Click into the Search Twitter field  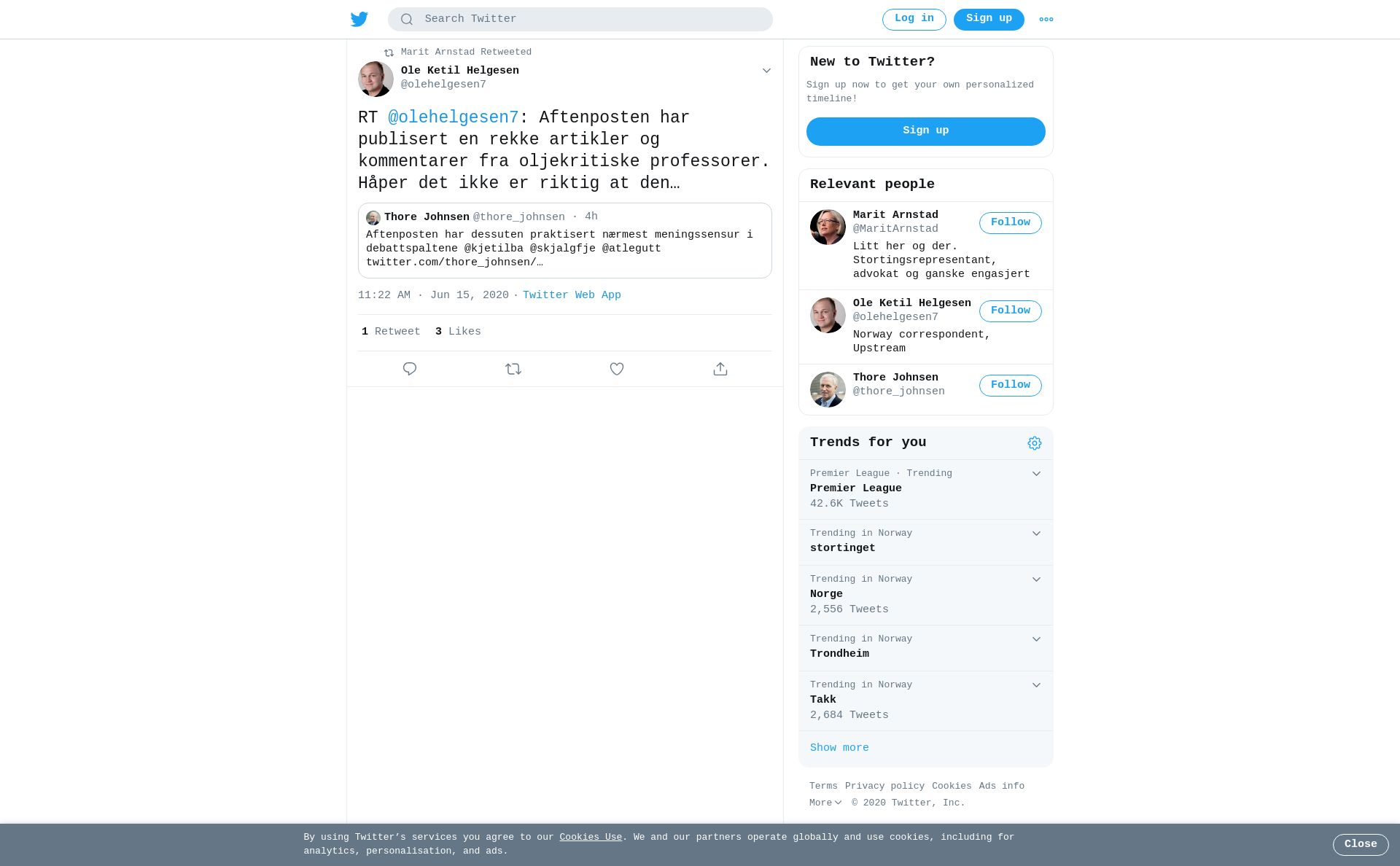coord(580,20)
